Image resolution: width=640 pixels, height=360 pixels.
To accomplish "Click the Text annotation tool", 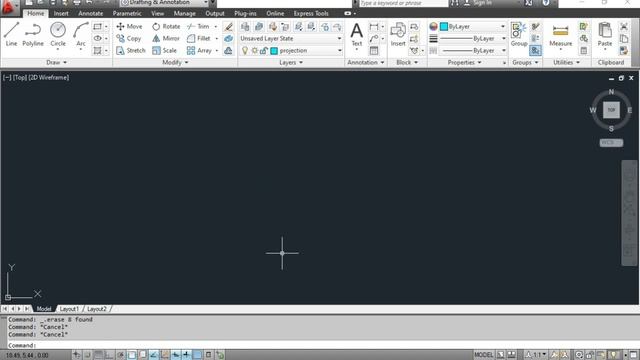I will [357, 35].
